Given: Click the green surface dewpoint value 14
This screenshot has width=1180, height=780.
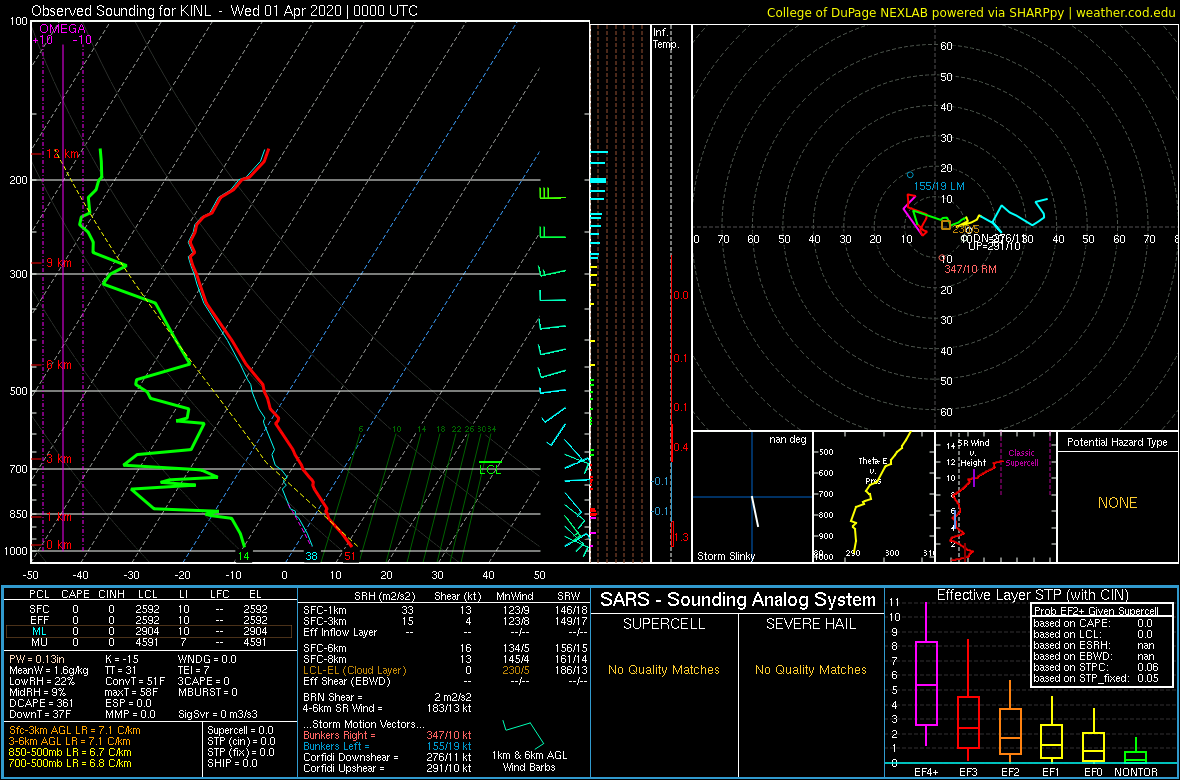Looking at the screenshot, I should [x=243, y=556].
